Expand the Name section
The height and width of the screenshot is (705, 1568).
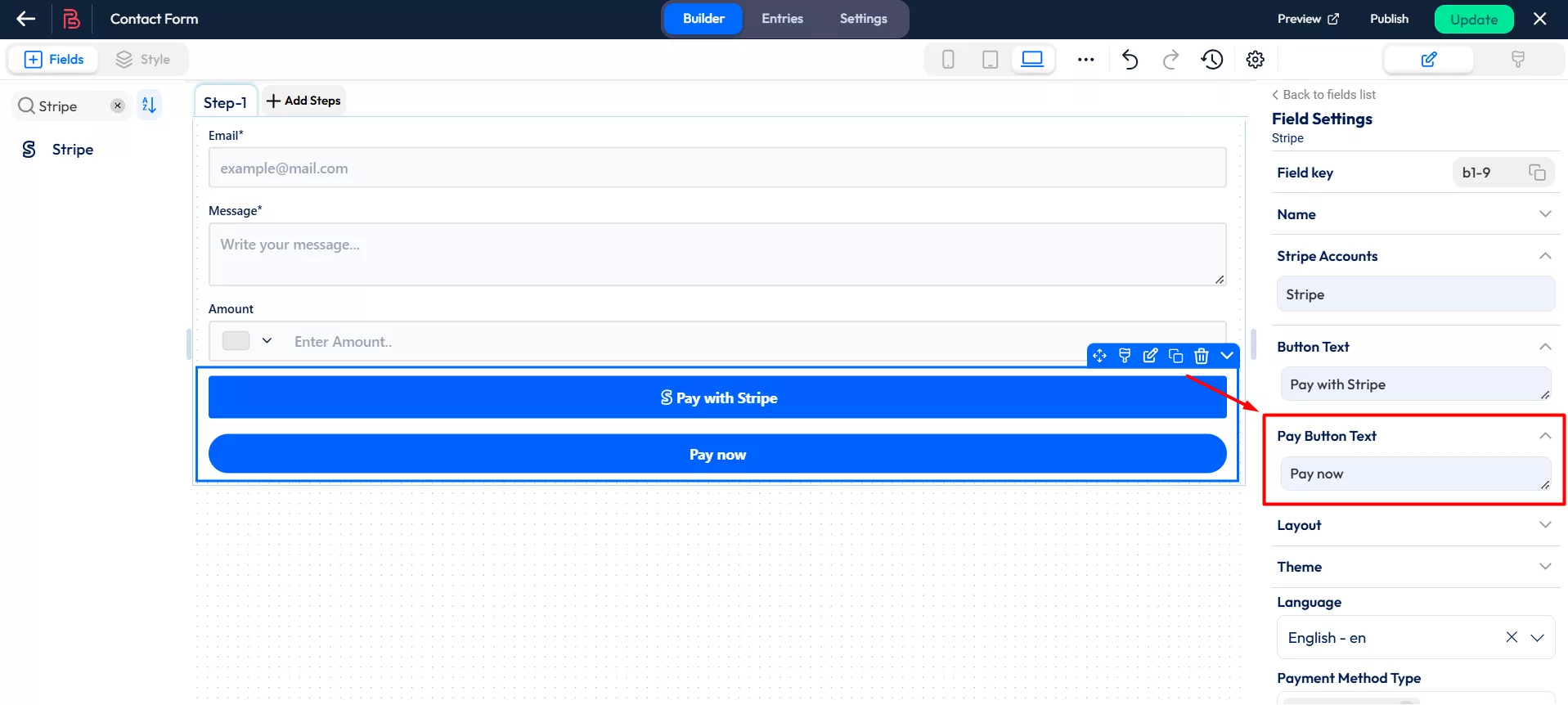(1413, 214)
